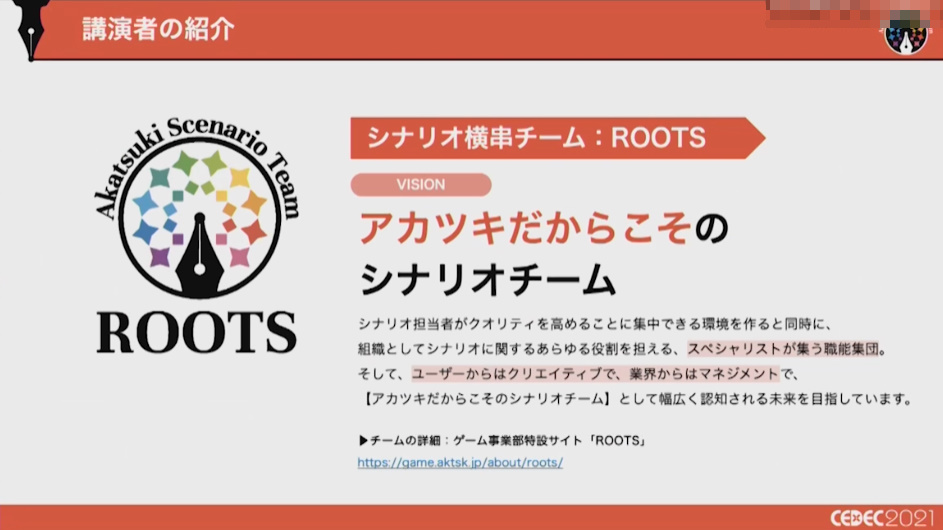Screen dimensions: 943x530
Task: Click the pen nib icon beside 講演者の紹介
Action: click(31, 30)
